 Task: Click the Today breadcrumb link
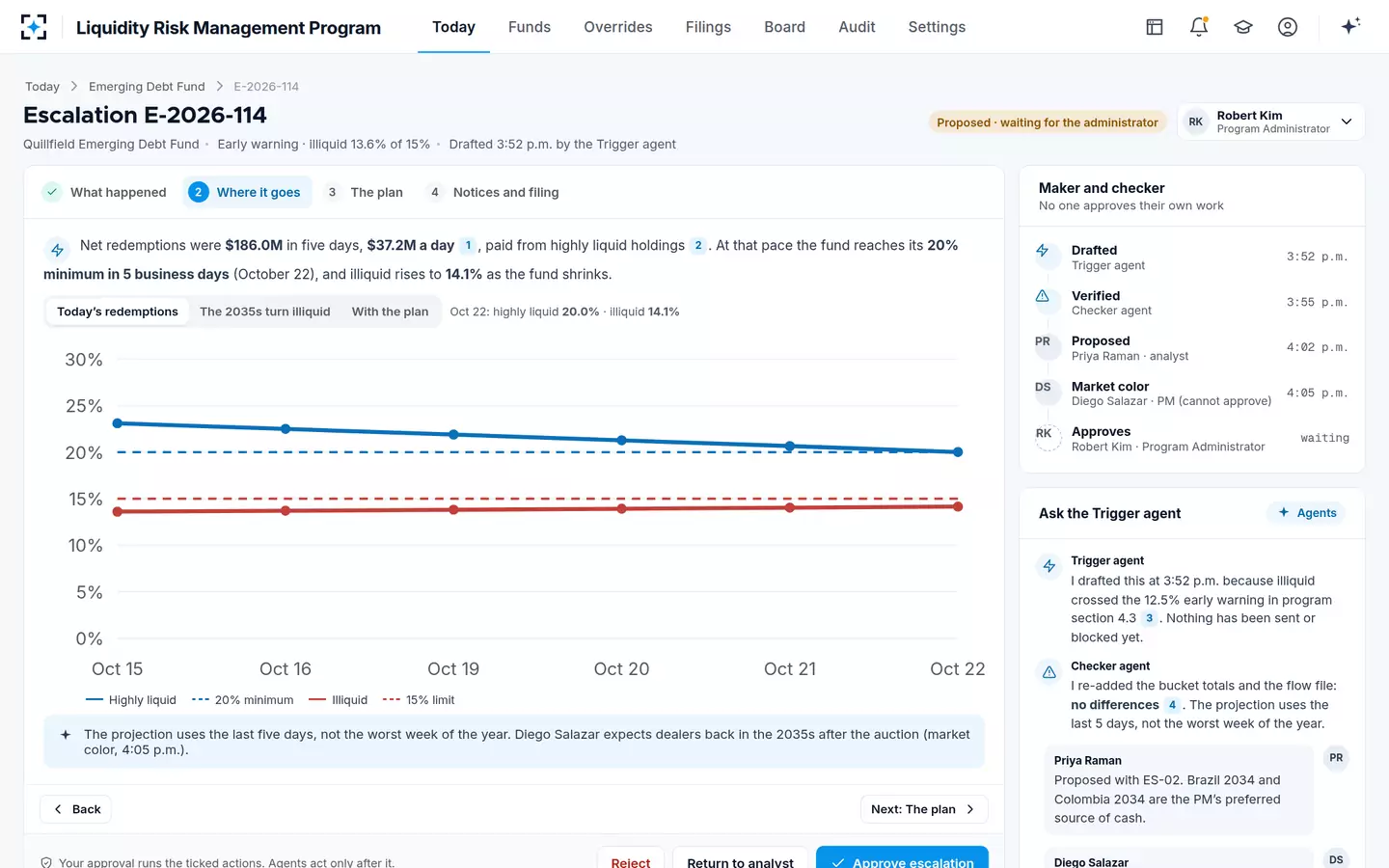click(x=42, y=87)
